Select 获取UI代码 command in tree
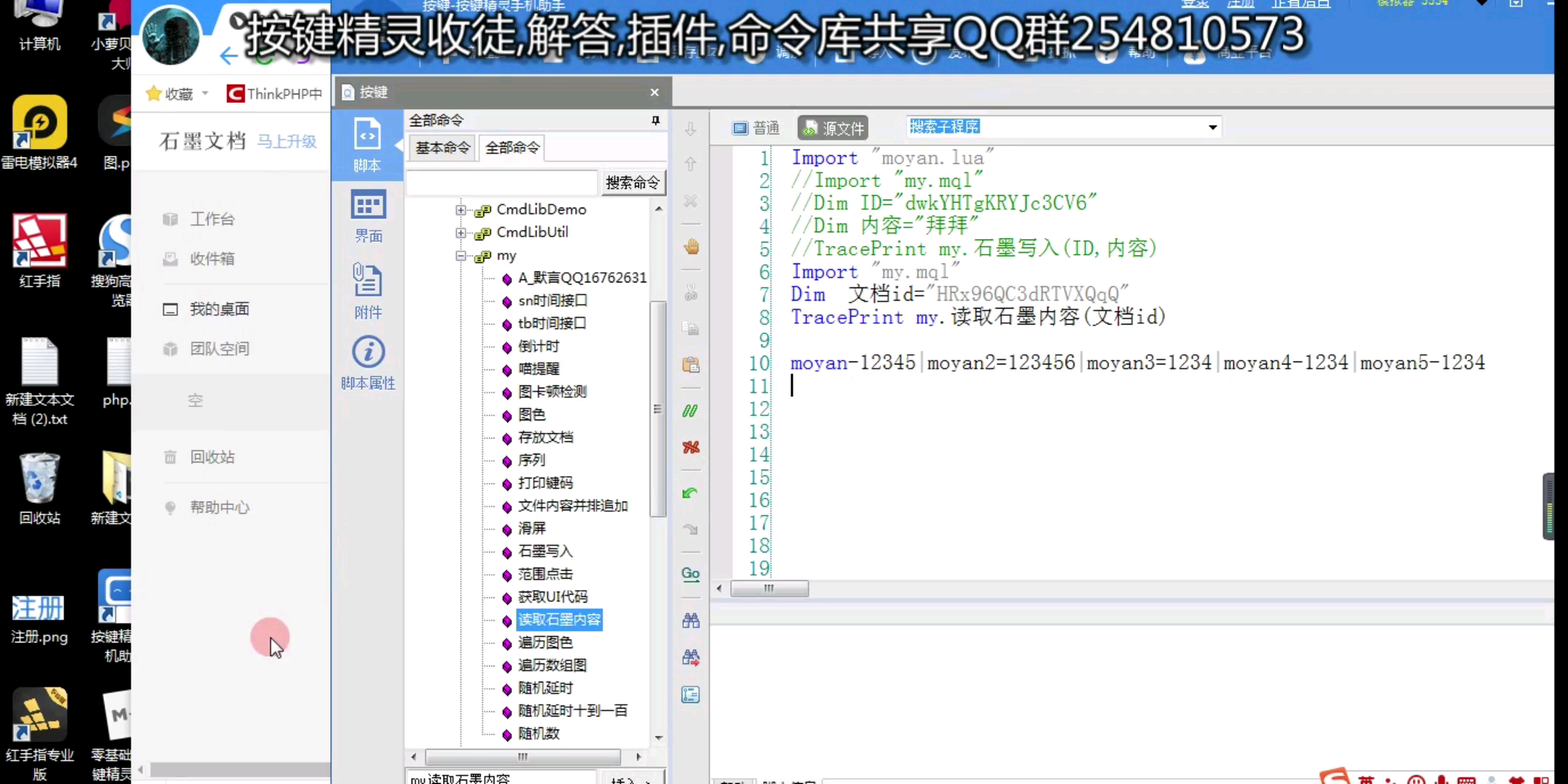Image resolution: width=1568 pixels, height=784 pixels. [x=552, y=597]
